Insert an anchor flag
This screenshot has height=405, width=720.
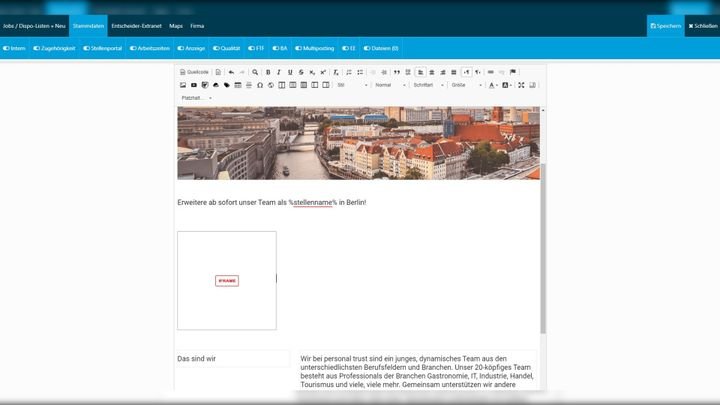pyautogui.click(x=513, y=72)
